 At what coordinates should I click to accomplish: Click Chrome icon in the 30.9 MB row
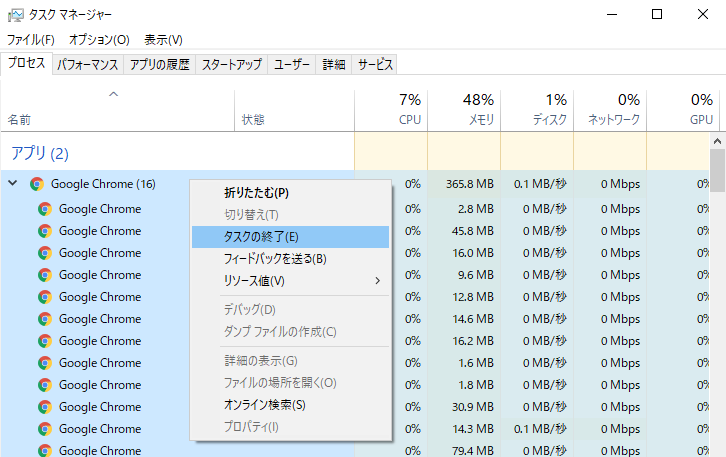pos(45,407)
